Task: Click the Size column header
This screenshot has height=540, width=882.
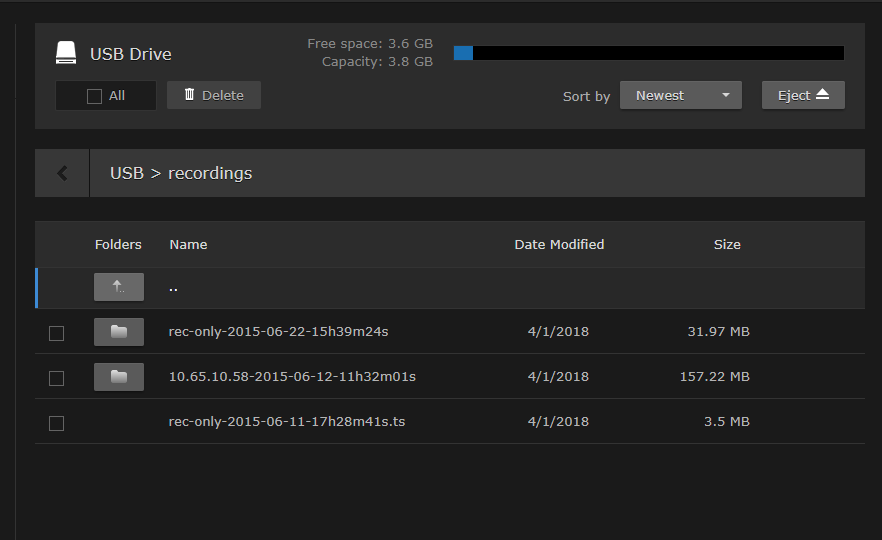Action: (x=727, y=244)
